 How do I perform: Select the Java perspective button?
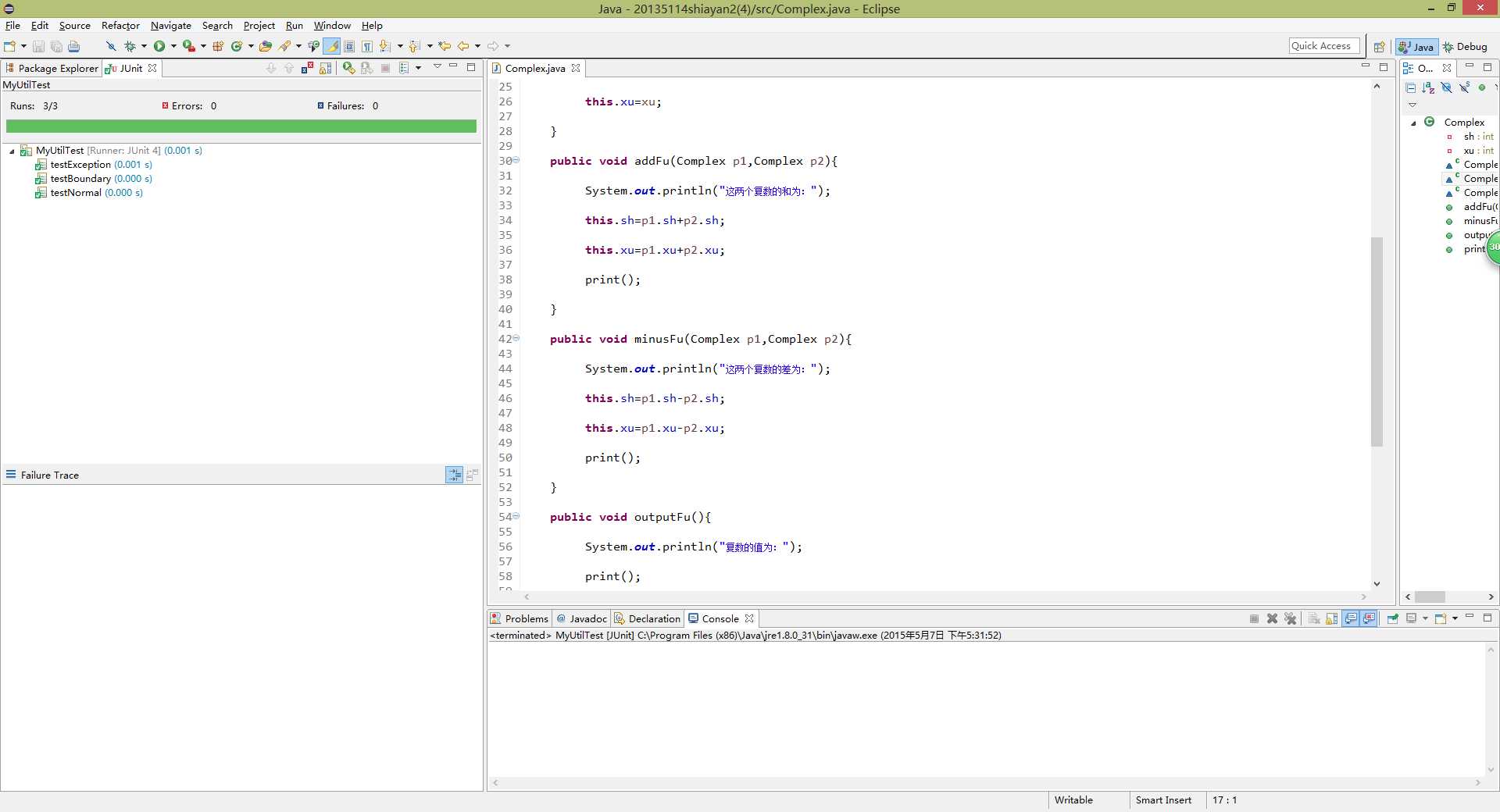pyautogui.click(x=1416, y=47)
